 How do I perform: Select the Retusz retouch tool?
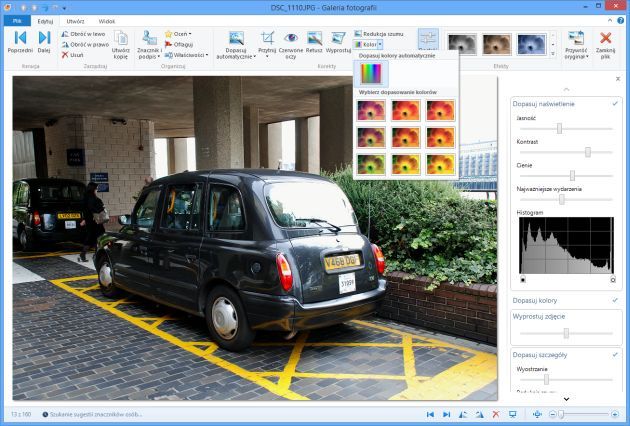point(314,43)
